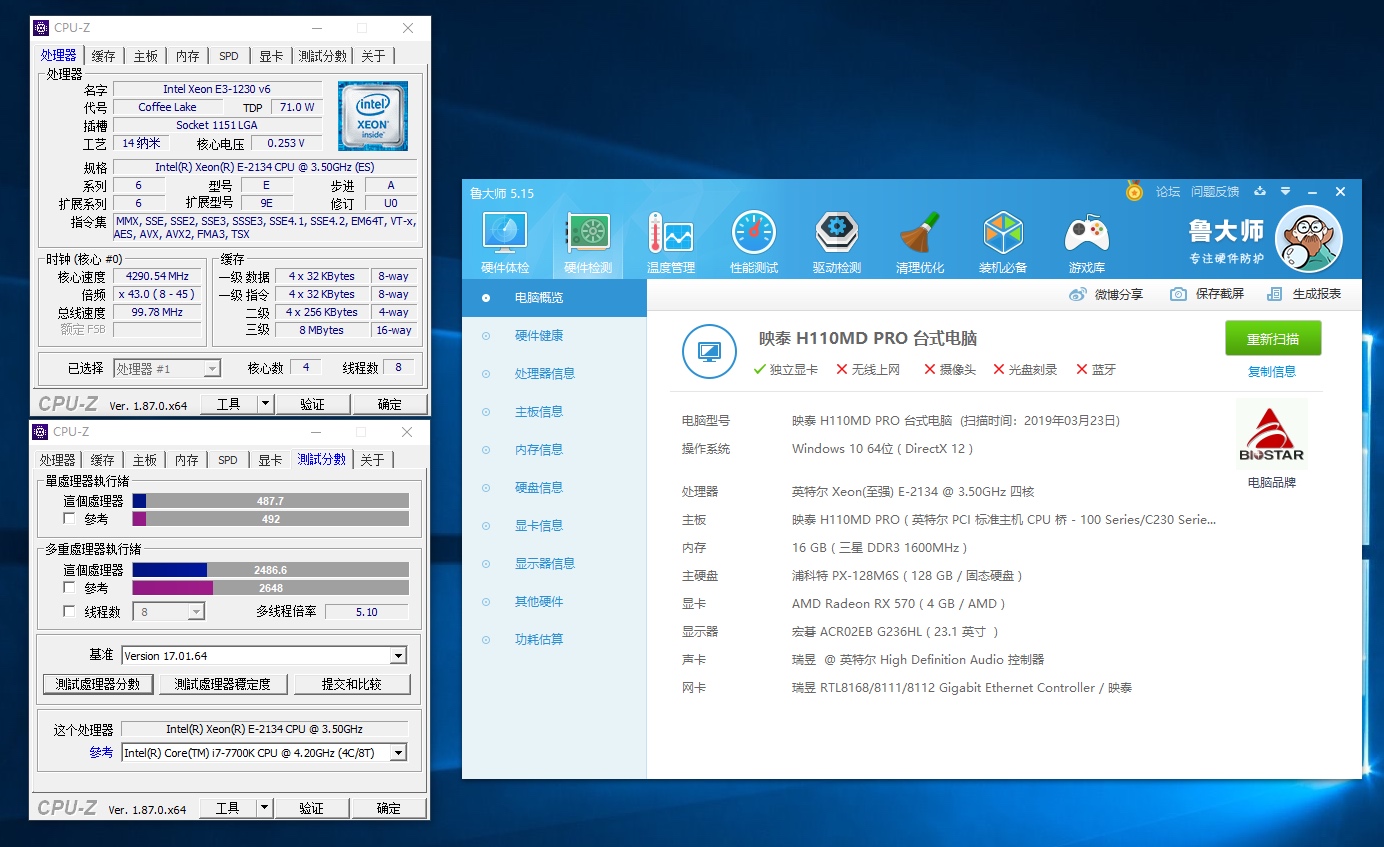The width and height of the screenshot is (1384, 847).
Task: Switch to SPD tab in the upper CPU-Z window
Action: 229,56
